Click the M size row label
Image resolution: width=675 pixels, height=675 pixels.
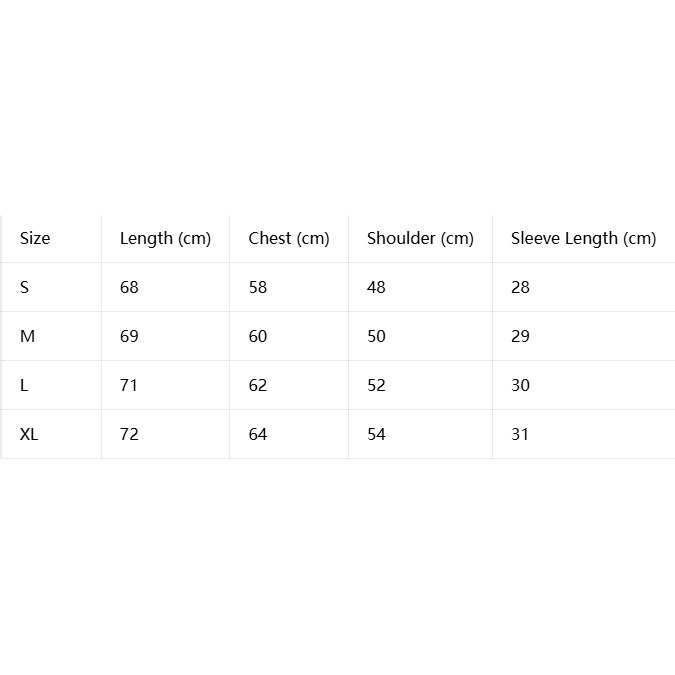(28, 336)
